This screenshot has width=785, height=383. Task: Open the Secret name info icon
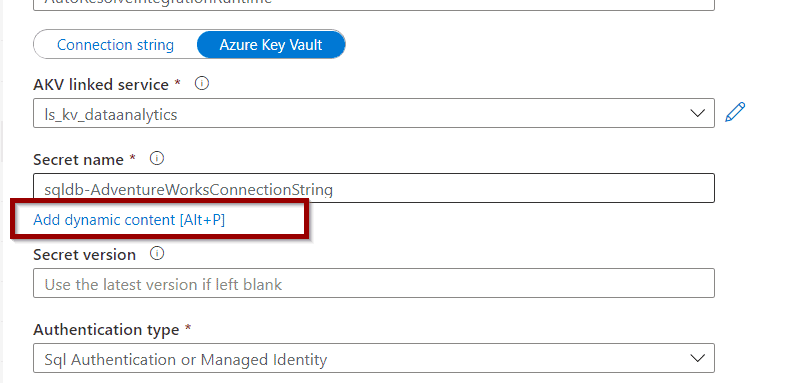pyautogui.click(x=157, y=159)
